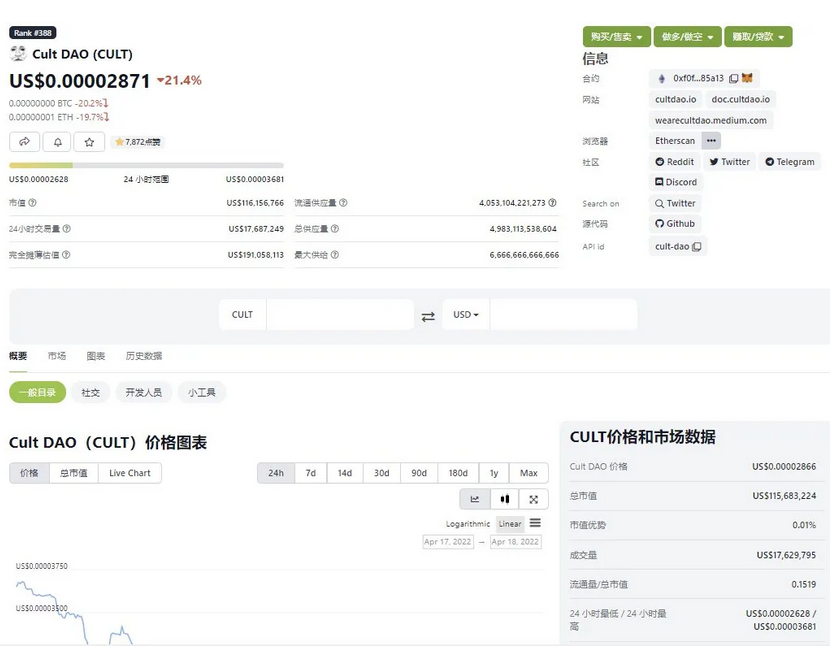This screenshot has height=646, width=835.
Task: Click CULT amount input field
Action: [340, 315]
